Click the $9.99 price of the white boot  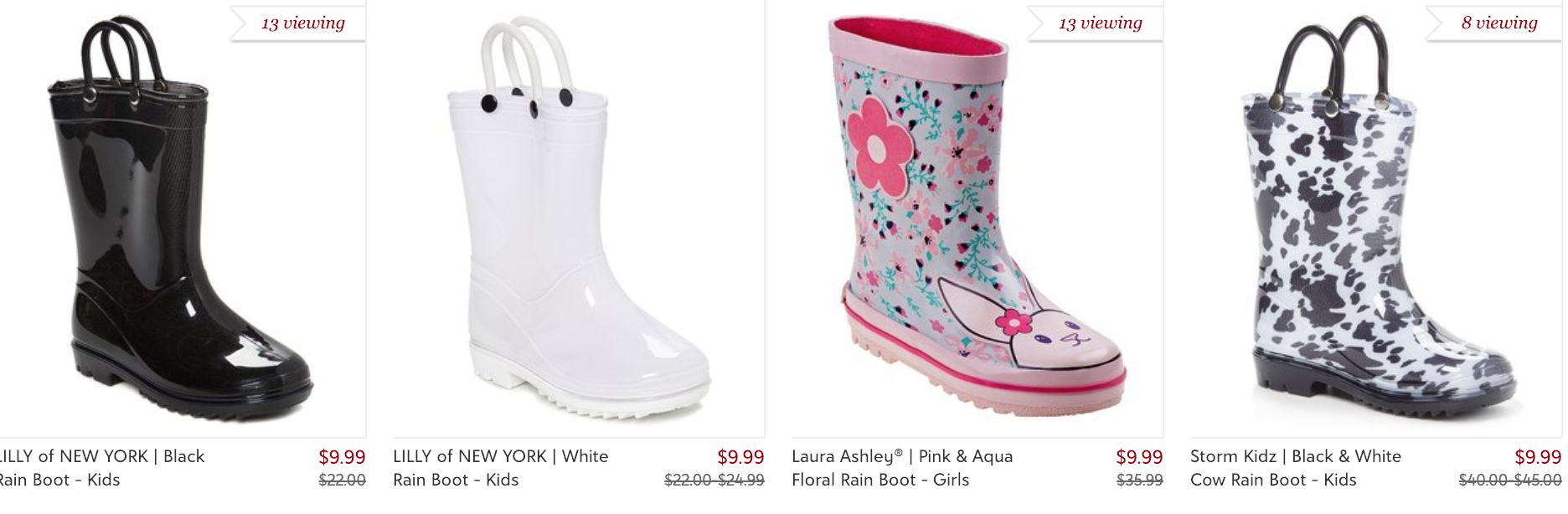[x=740, y=457]
